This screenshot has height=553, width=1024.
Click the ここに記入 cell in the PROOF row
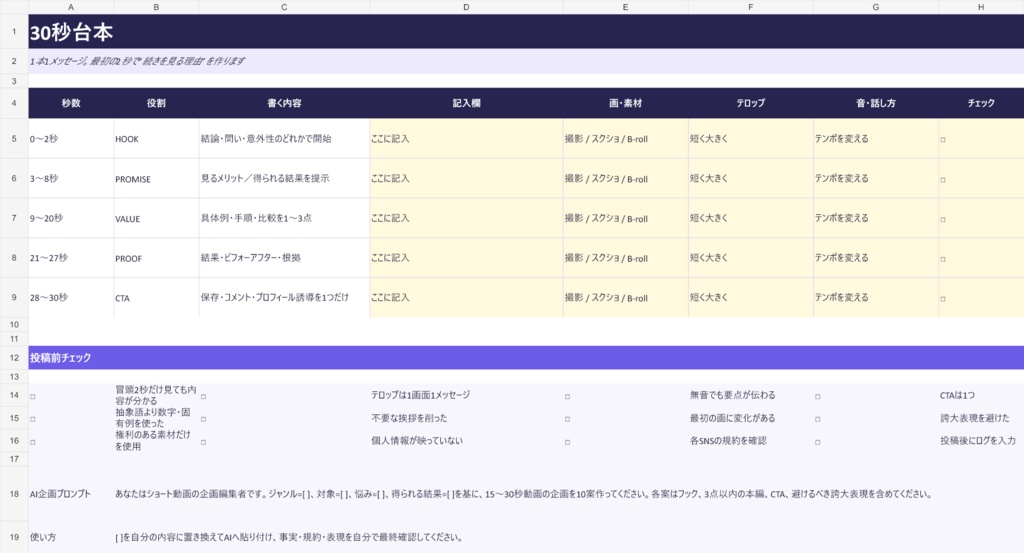(x=466, y=258)
